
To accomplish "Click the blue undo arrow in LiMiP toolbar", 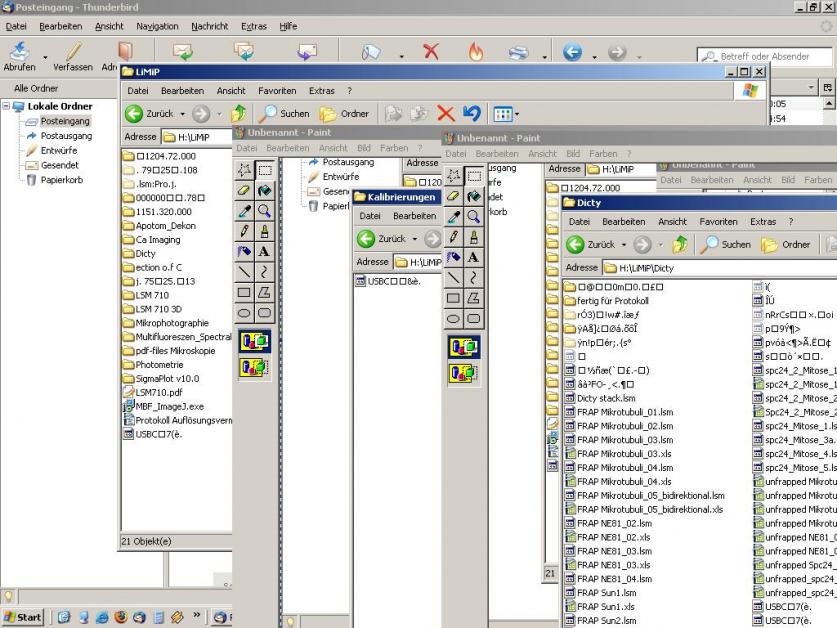I will (x=472, y=113).
